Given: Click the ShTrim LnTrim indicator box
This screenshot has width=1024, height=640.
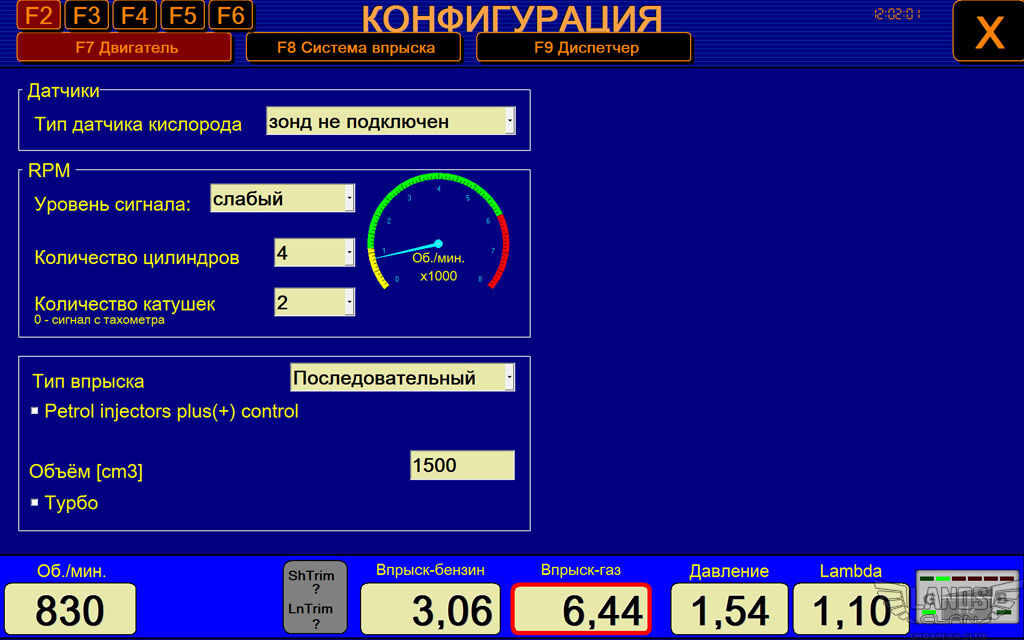Looking at the screenshot, I should (x=315, y=596).
